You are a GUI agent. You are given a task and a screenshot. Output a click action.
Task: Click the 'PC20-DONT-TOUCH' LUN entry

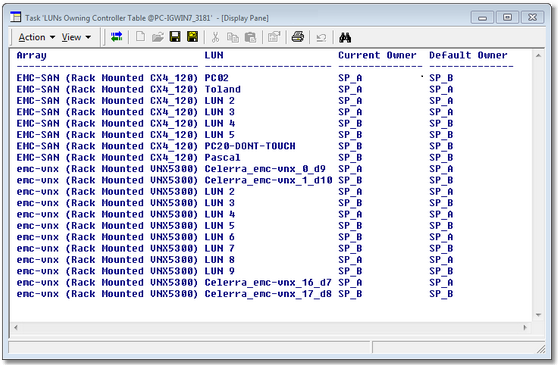(250, 146)
